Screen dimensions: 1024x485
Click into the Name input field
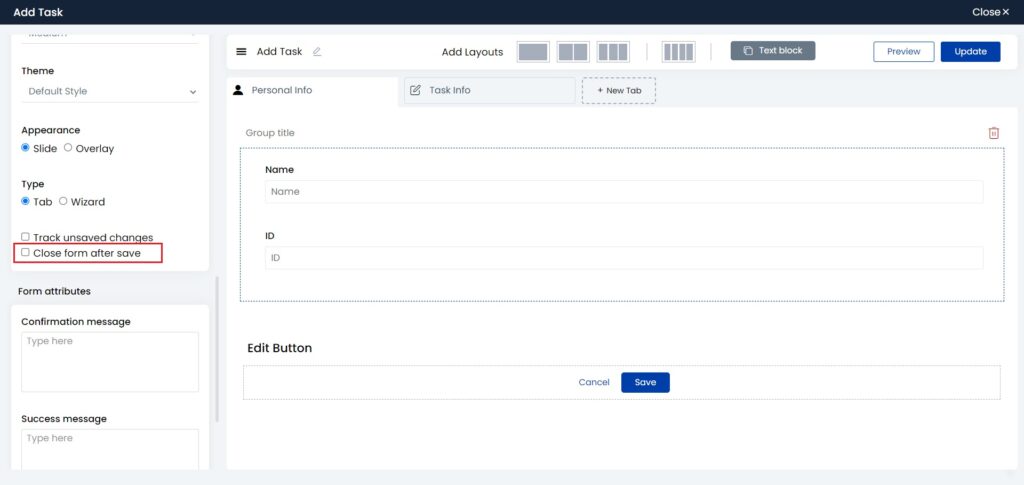point(623,192)
